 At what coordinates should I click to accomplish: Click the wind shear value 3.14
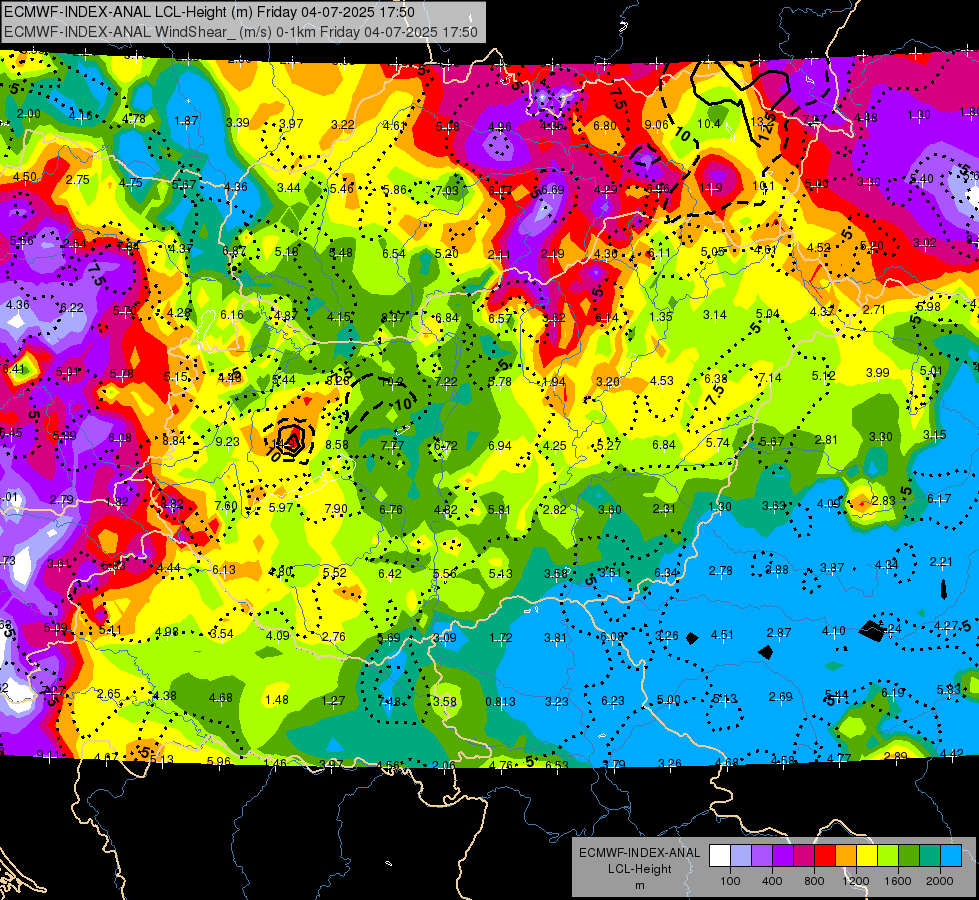click(x=714, y=315)
